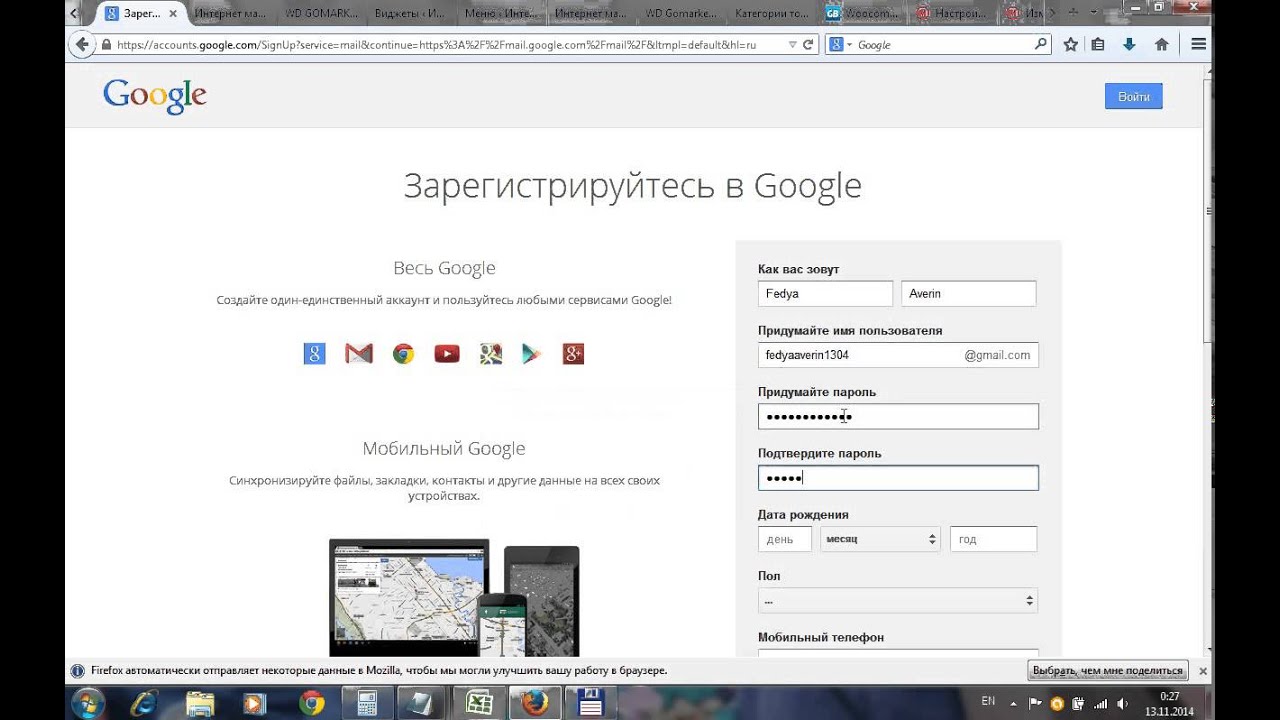Click the год birth year field
The width and height of the screenshot is (1280, 720).
click(x=993, y=539)
